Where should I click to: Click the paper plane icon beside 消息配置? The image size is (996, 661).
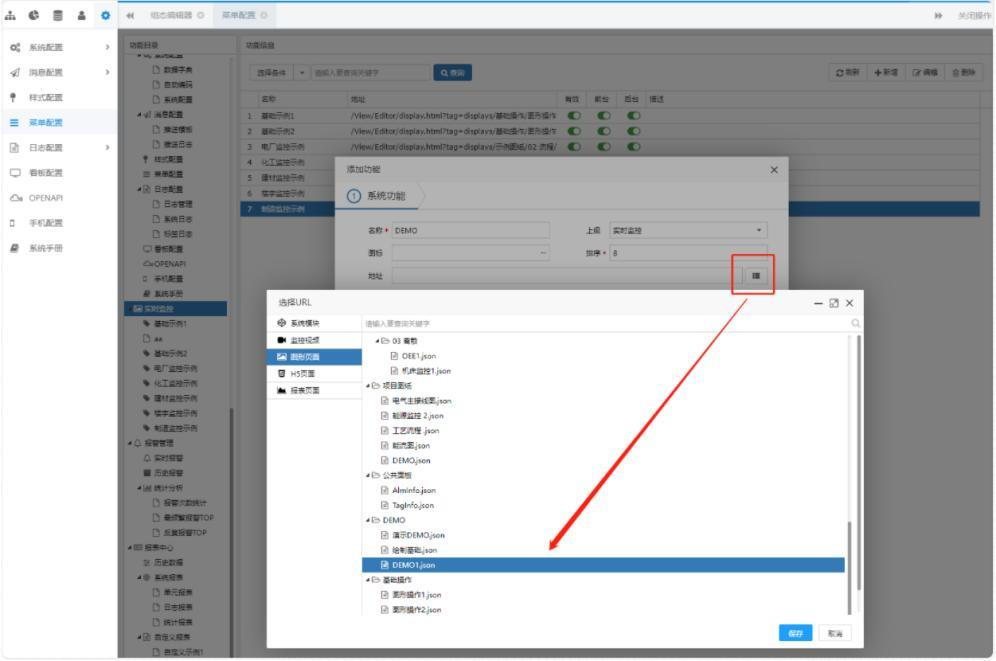(15, 72)
